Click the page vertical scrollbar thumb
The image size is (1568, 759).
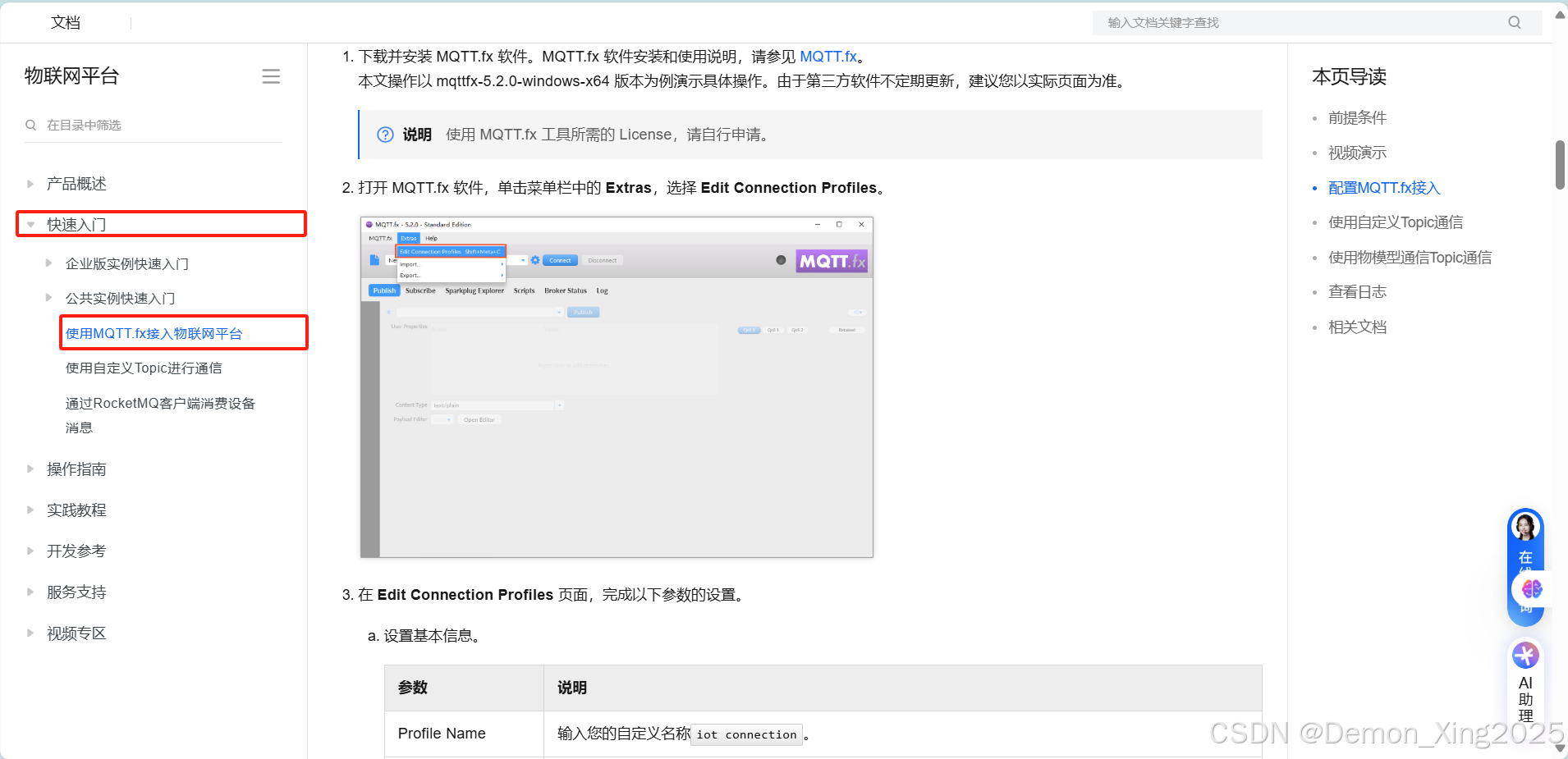(1560, 165)
